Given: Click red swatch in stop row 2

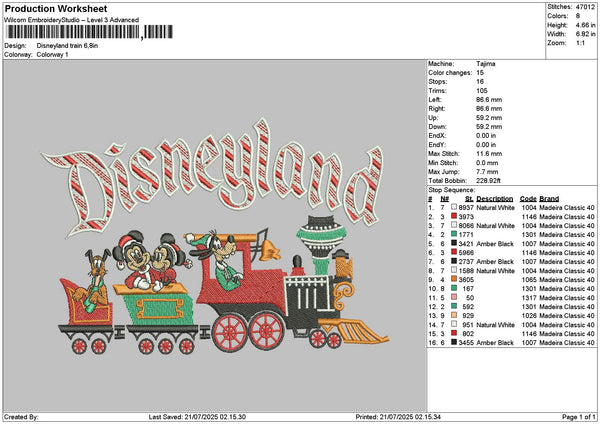Looking at the screenshot, I should click(454, 216).
